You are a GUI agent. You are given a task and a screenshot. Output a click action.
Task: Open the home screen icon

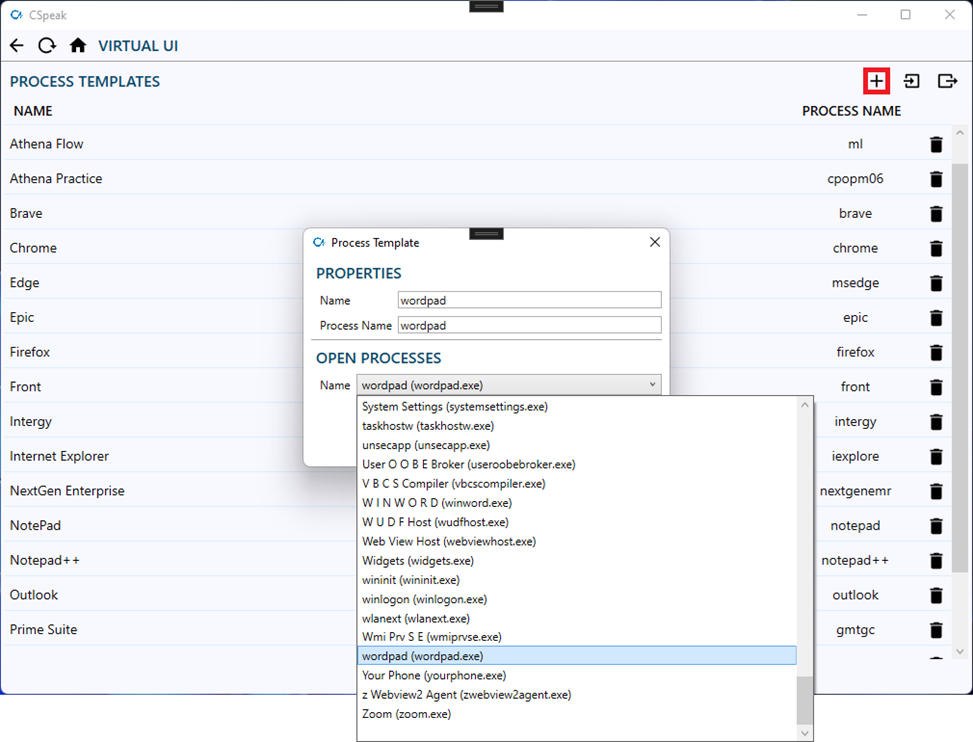click(77, 46)
